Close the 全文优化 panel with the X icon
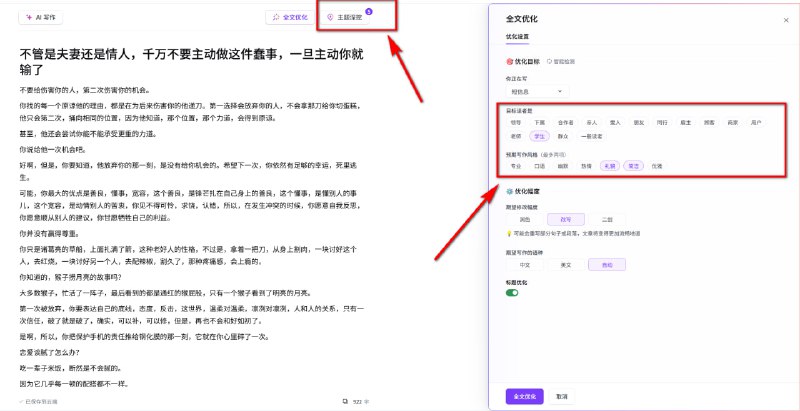 (x=785, y=19)
